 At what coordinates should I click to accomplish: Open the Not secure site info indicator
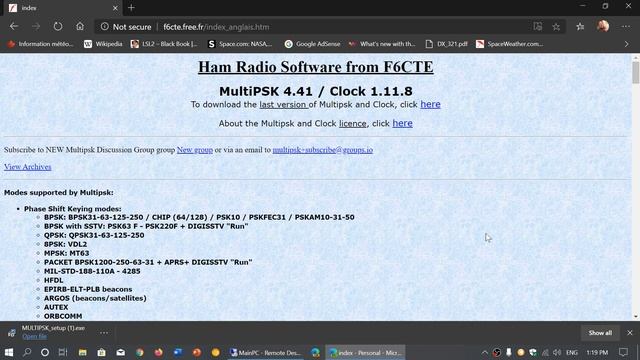[126, 27]
